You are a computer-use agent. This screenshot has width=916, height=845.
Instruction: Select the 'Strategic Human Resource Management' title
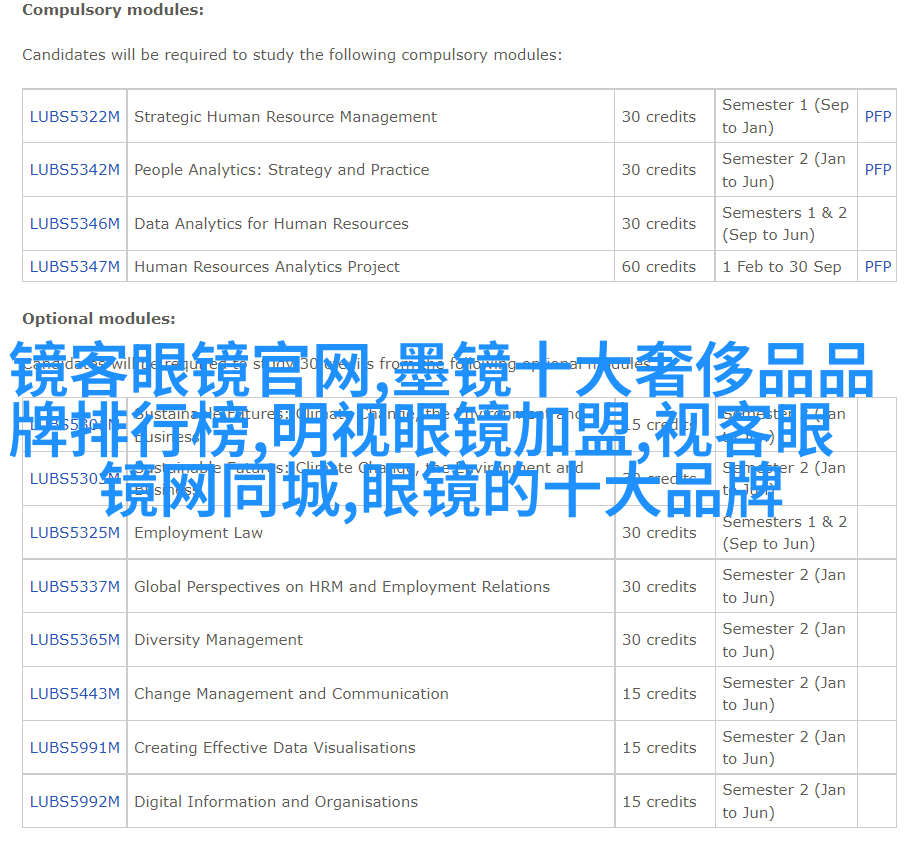pos(285,116)
